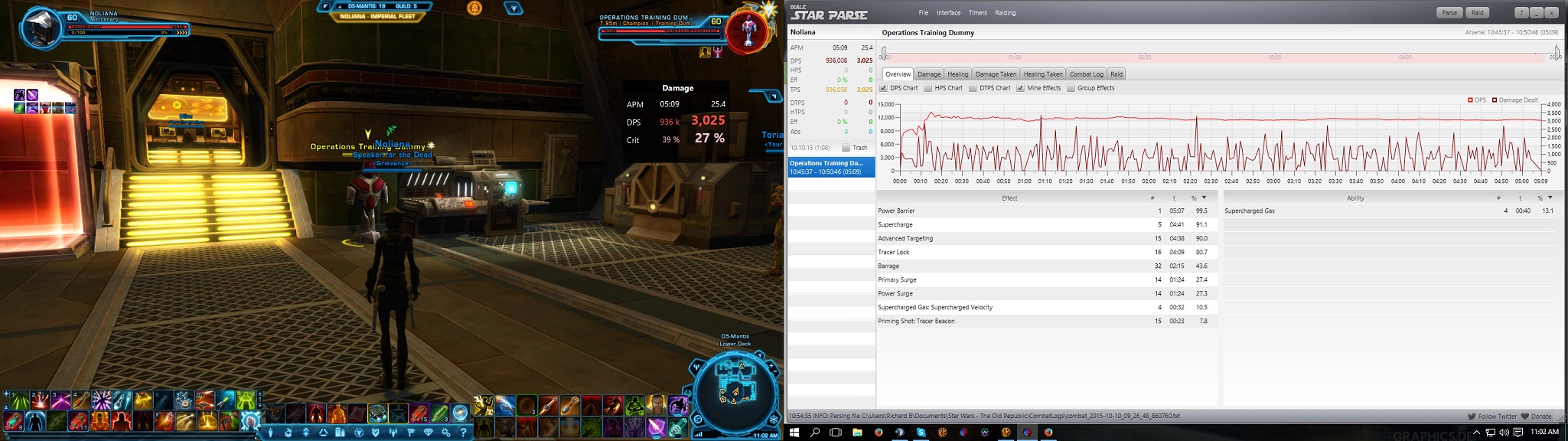Switch to the Healing Taken tab

(1043, 74)
